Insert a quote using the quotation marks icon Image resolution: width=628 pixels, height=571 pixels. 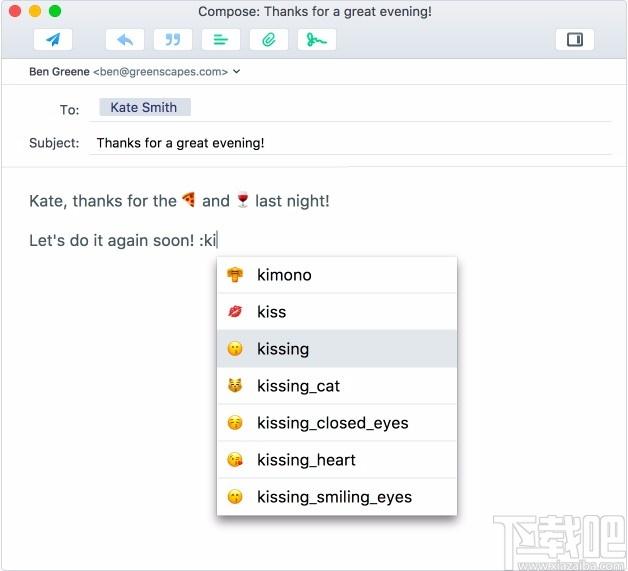(x=173, y=40)
